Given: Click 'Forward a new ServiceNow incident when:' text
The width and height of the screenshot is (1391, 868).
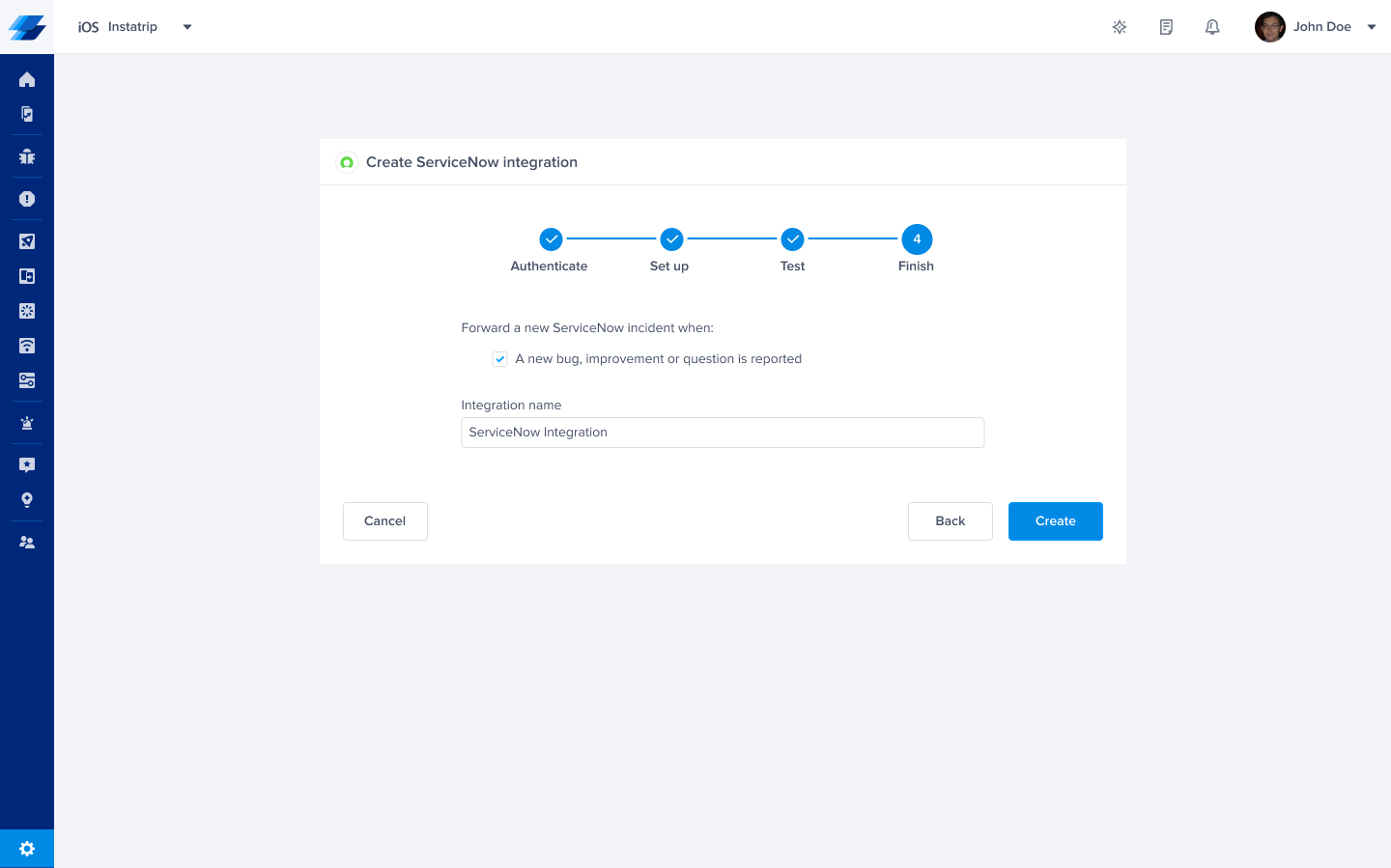Looking at the screenshot, I should 587,328.
